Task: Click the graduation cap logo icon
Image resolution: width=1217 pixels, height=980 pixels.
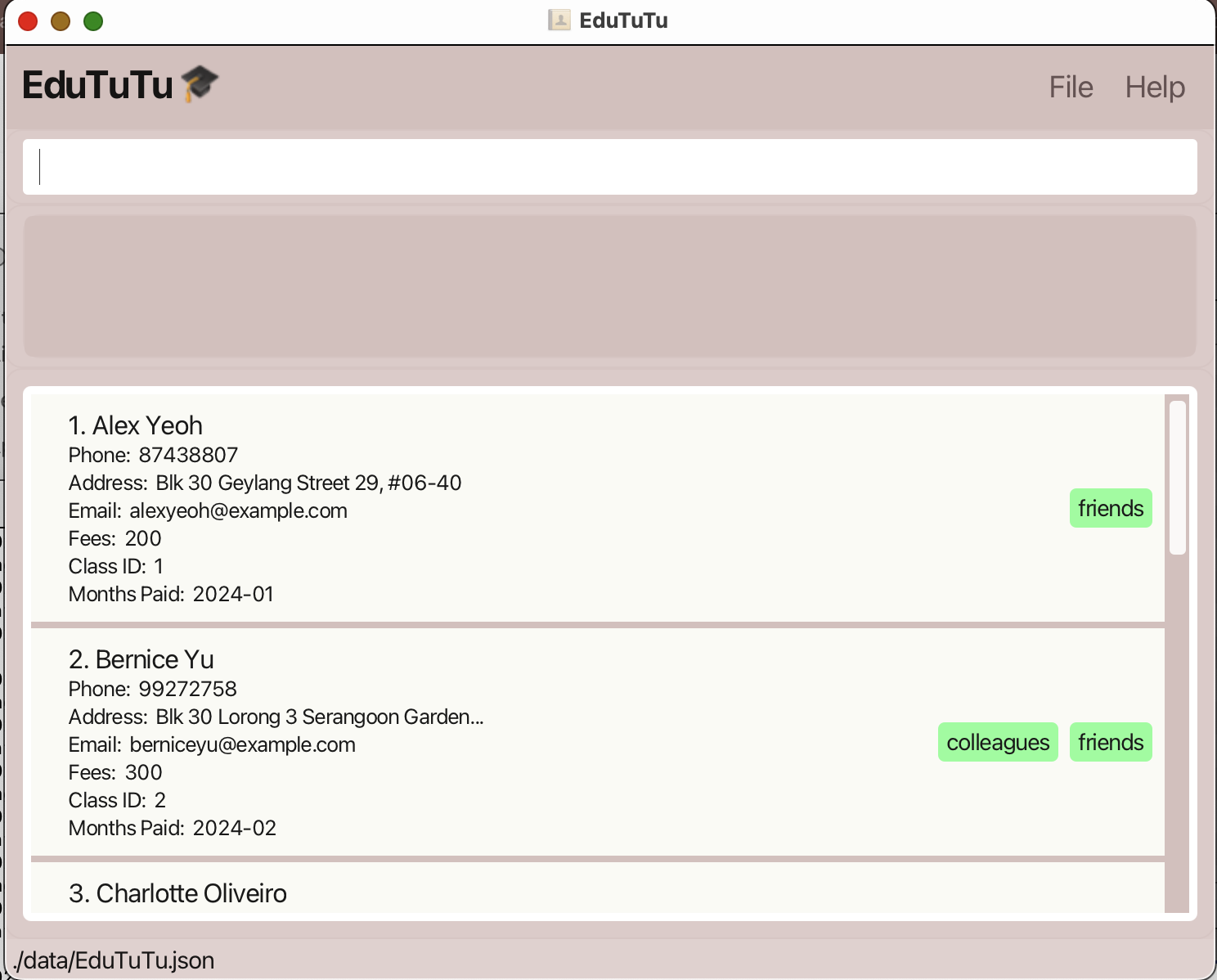Action: [200, 83]
